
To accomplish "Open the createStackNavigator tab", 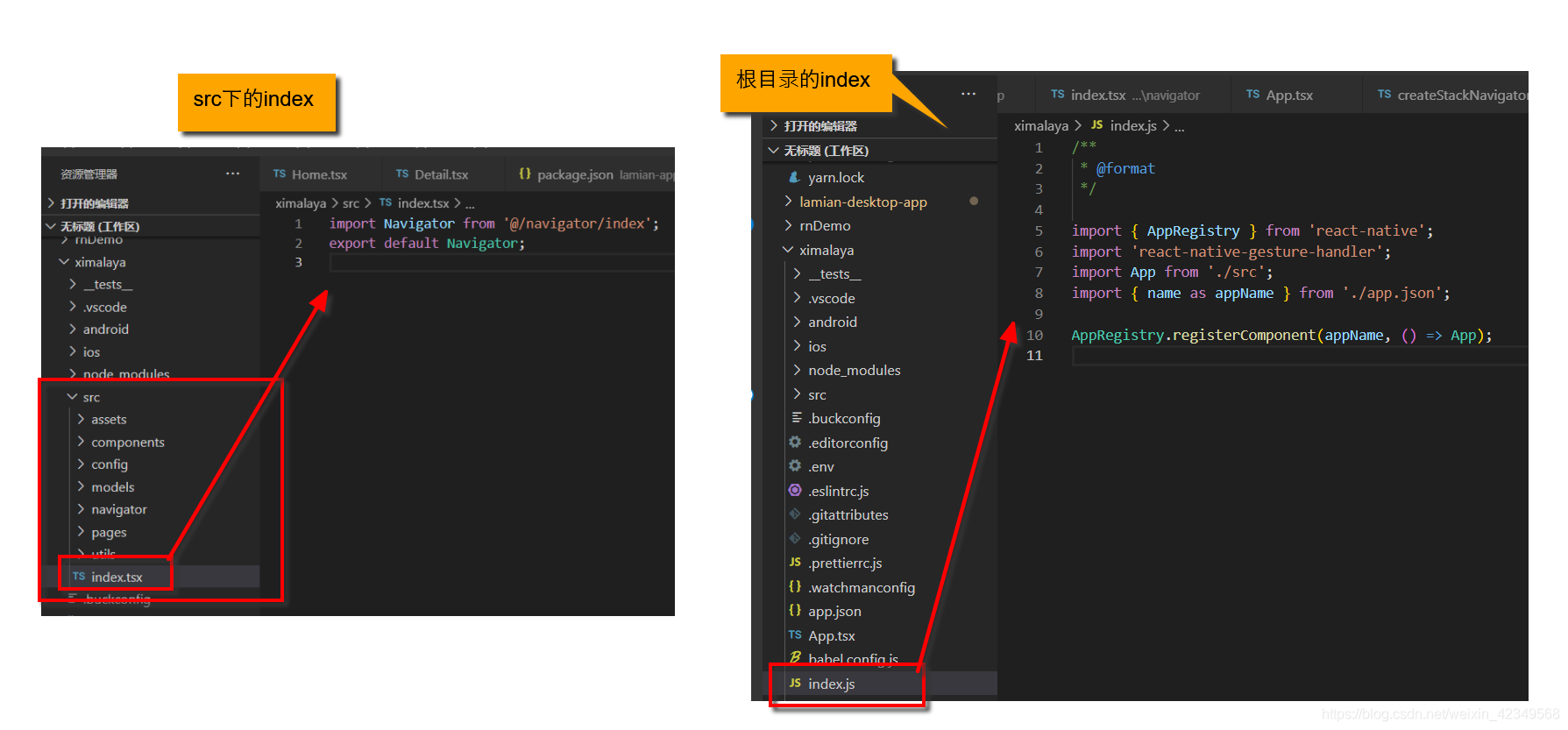I will [1452, 95].
